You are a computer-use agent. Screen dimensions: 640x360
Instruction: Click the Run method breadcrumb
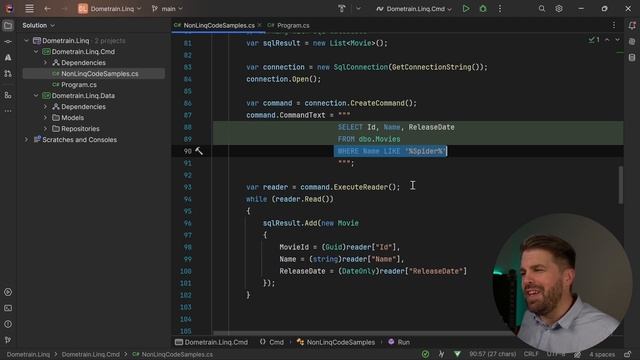pos(399,342)
